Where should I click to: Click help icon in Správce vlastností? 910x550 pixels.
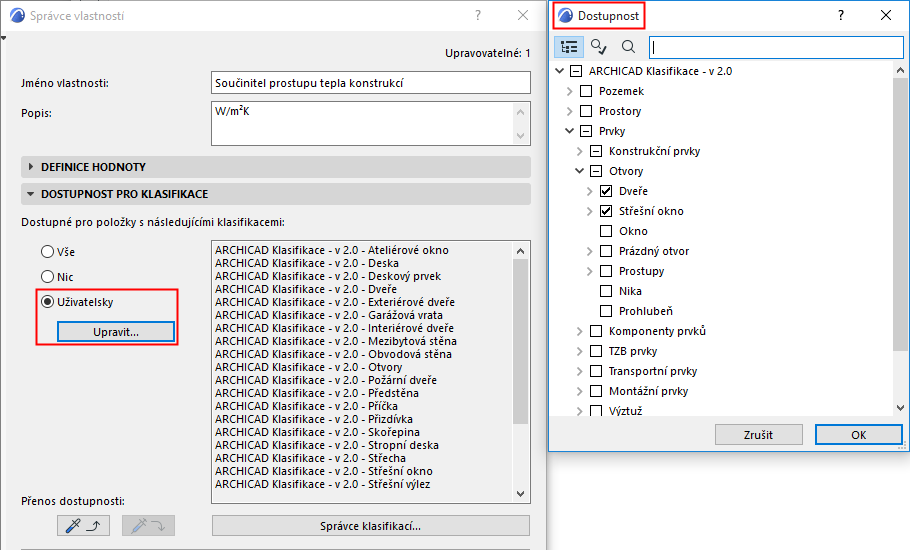[x=478, y=15]
